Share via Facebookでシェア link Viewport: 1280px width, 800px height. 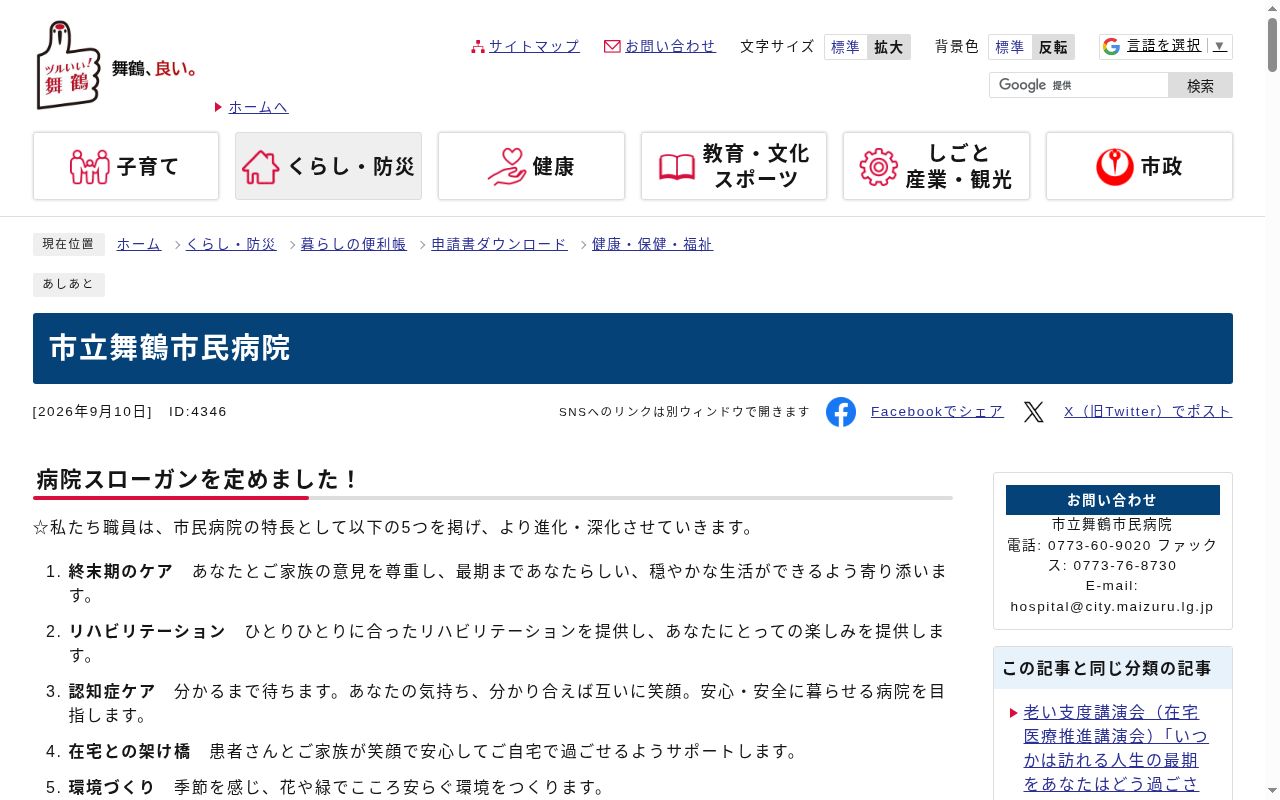[937, 412]
